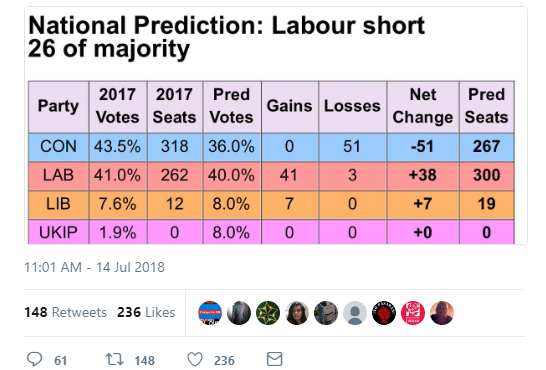Open the 11:01 AM - 14 Jul 2018 timestamp
Viewport: 546px width, 370px height.
(94, 267)
